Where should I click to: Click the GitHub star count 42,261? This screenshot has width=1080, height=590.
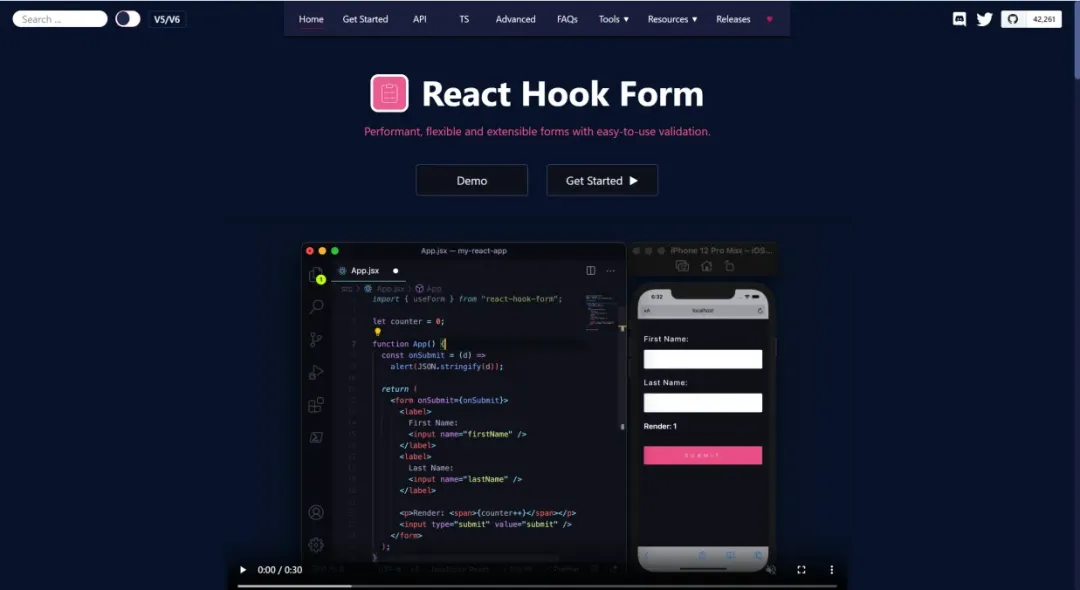1044,19
